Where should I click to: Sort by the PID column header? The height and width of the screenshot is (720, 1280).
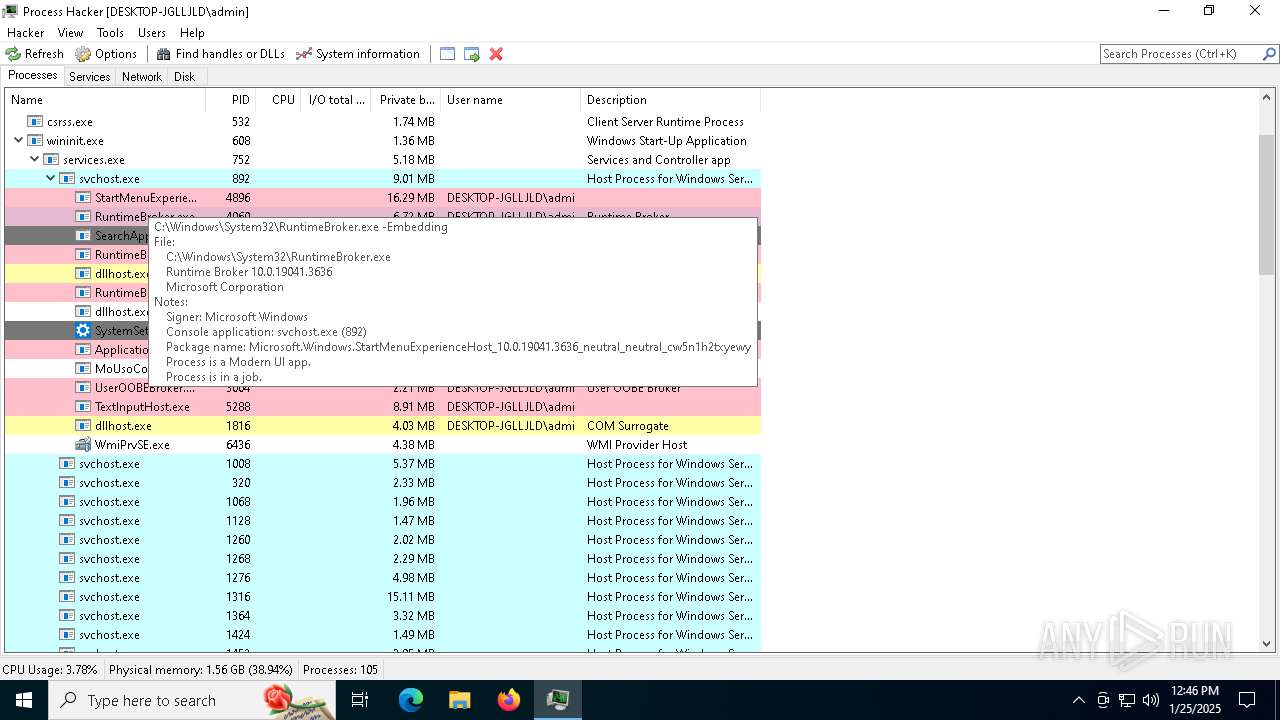[230, 100]
